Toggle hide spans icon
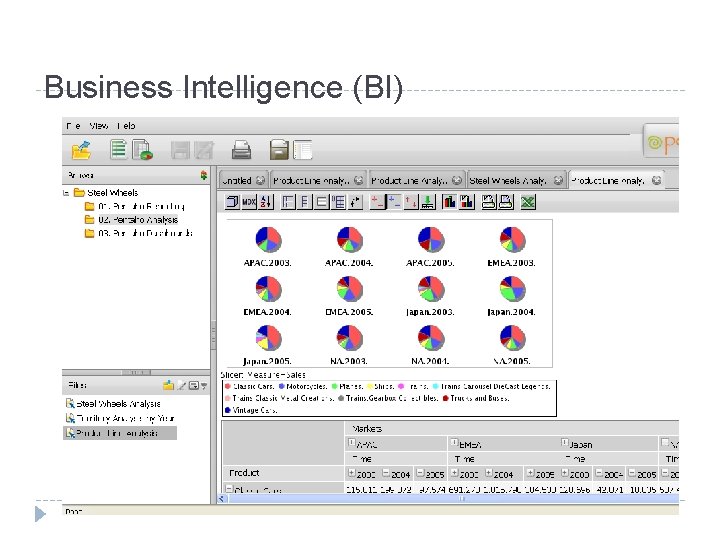This screenshot has width=720, height=540. coord(304,202)
